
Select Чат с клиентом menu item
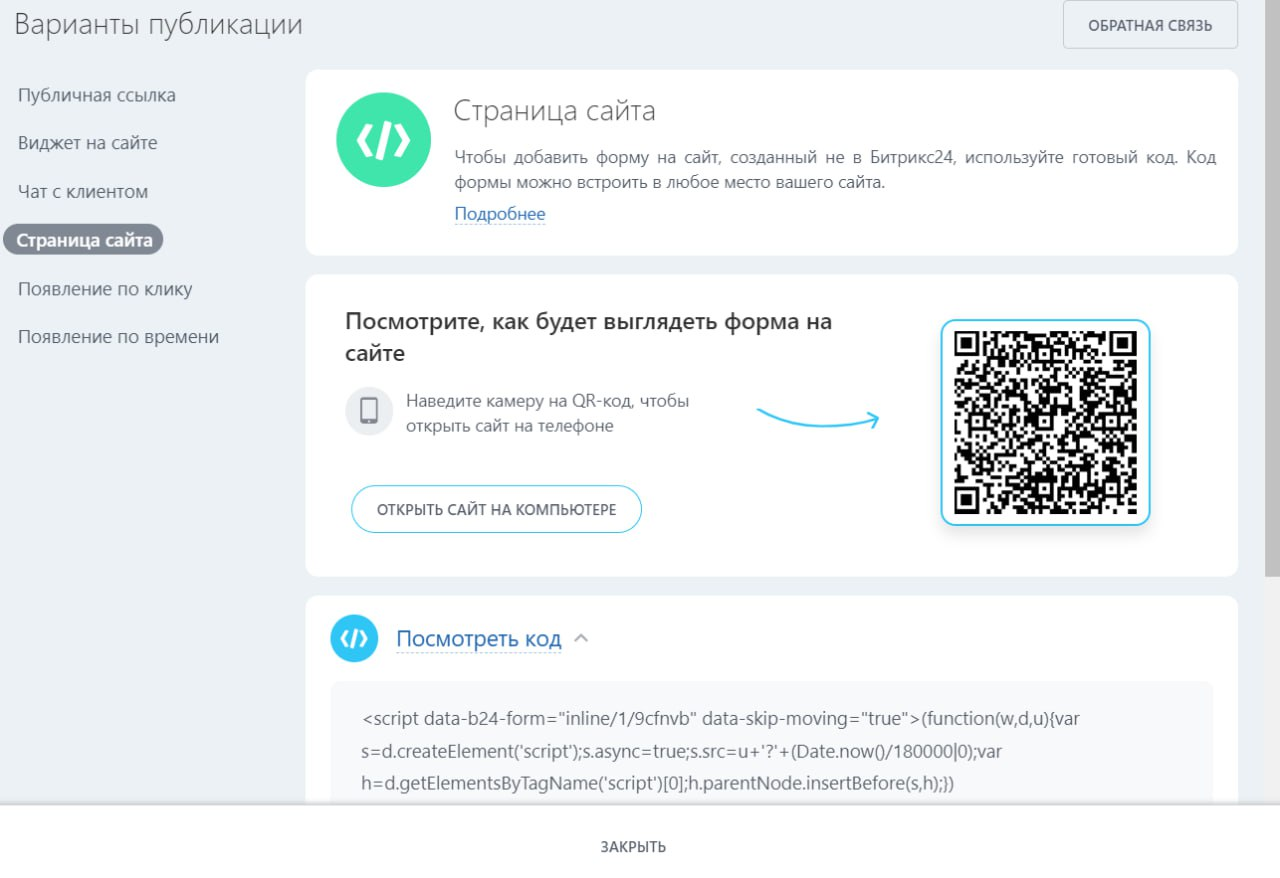[83, 191]
